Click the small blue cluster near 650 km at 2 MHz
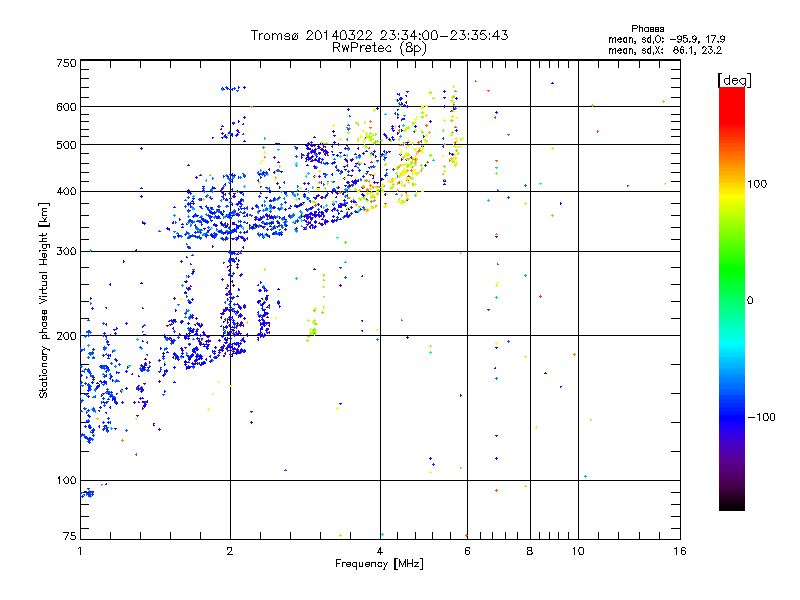800x600 pixels. pos(233,88)
